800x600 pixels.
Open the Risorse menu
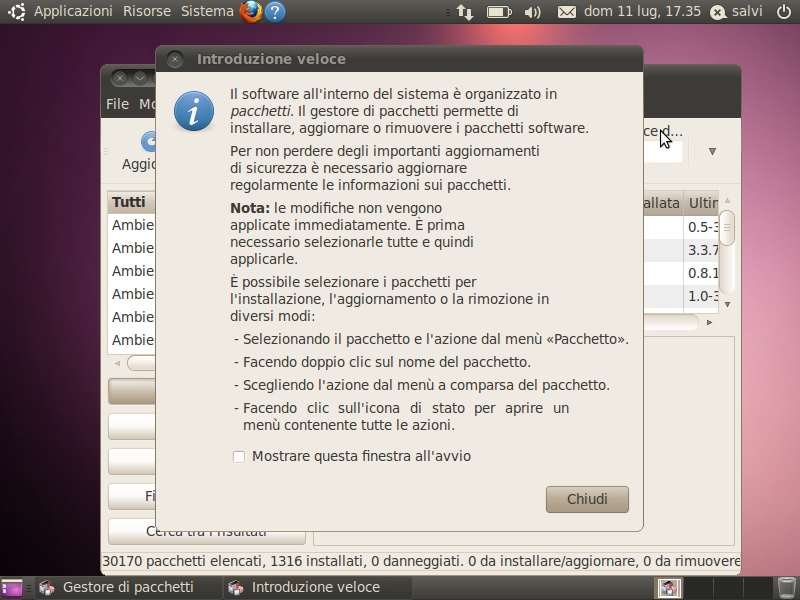(x=147, y=11)
